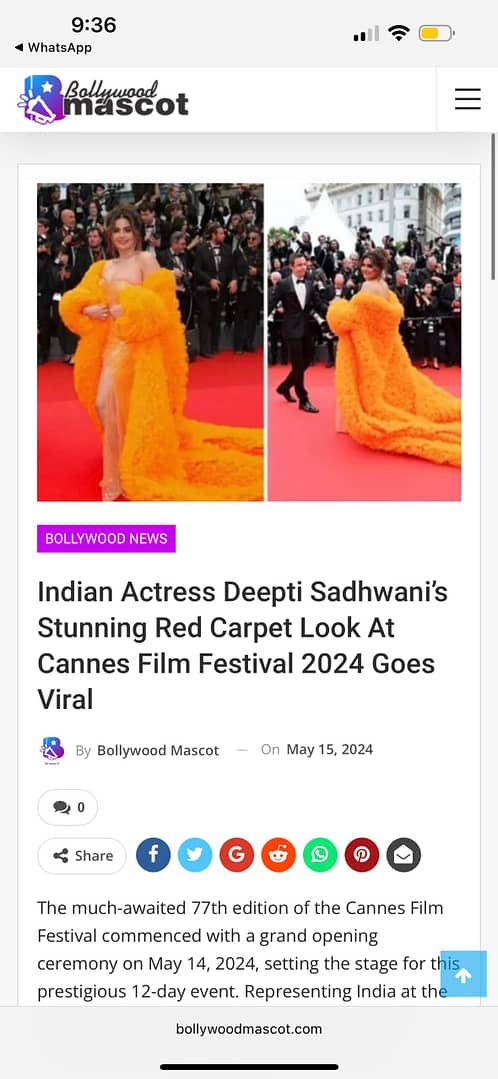
Task: Click the Share button
Action: tap(82, 855)
